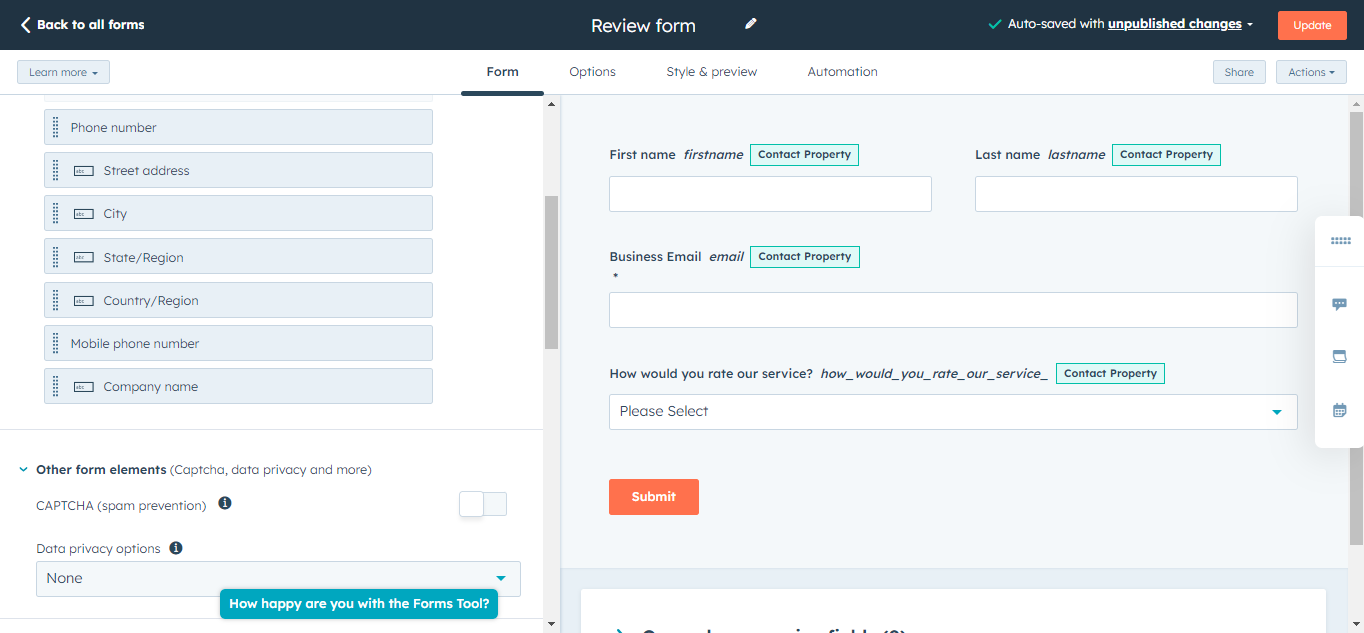Click the Update button

tap(1312, 24)
